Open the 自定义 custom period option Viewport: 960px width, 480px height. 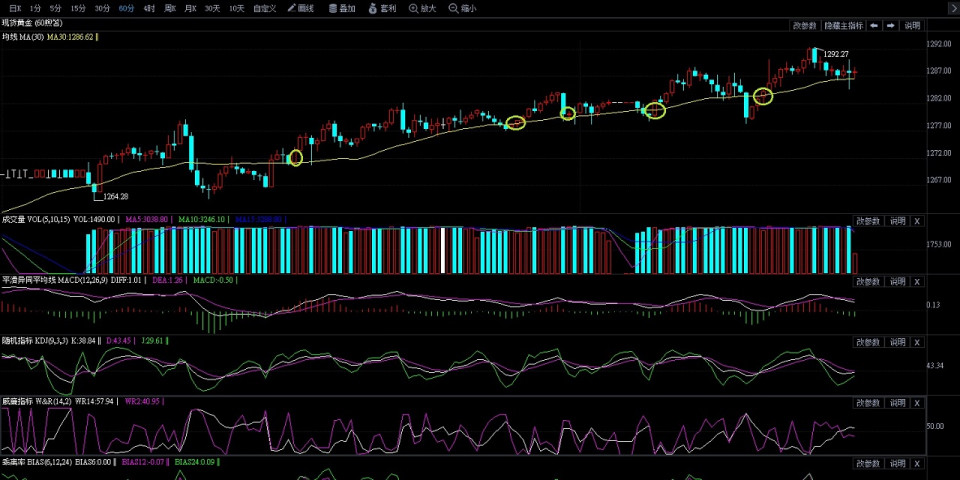pyautogui.click(x=264, y=8)
